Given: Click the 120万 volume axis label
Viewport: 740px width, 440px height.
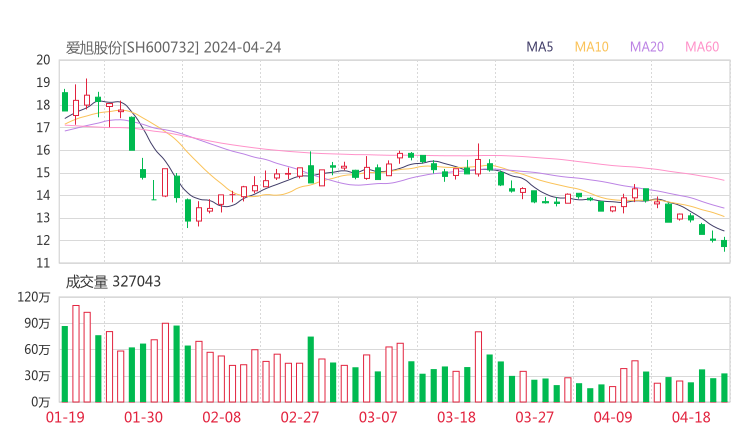Looking at the screenshot, I should click(x=34, y=297).
